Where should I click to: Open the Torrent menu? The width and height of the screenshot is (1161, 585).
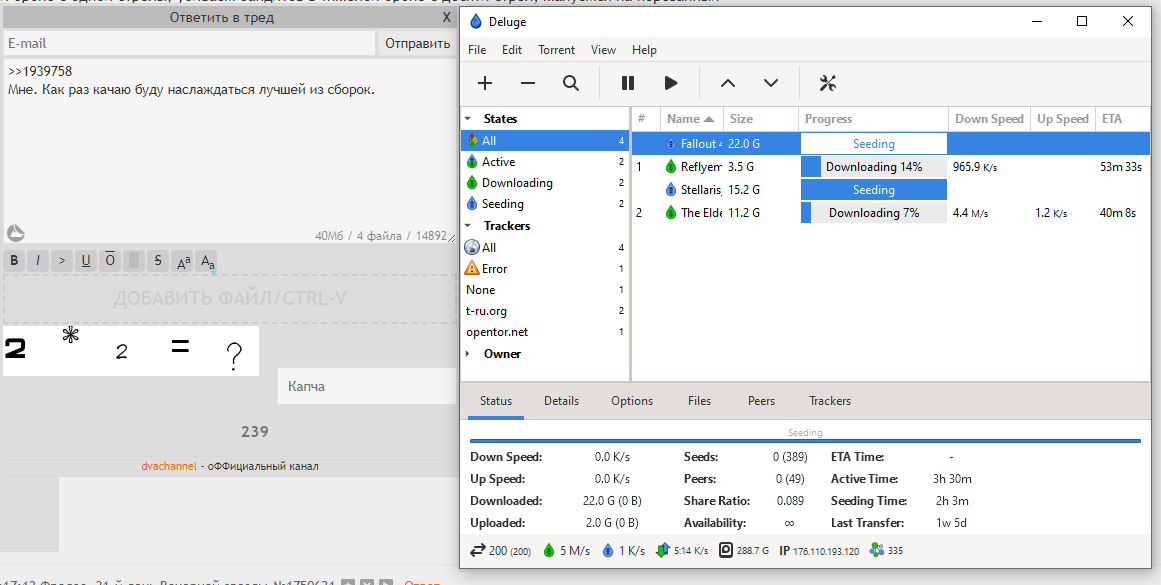tap(557, 50)
